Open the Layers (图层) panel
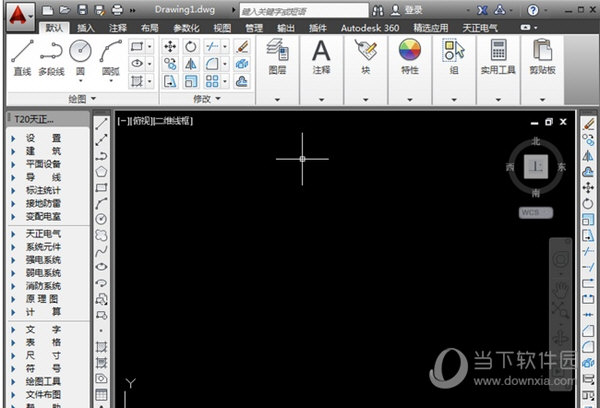 277,57
